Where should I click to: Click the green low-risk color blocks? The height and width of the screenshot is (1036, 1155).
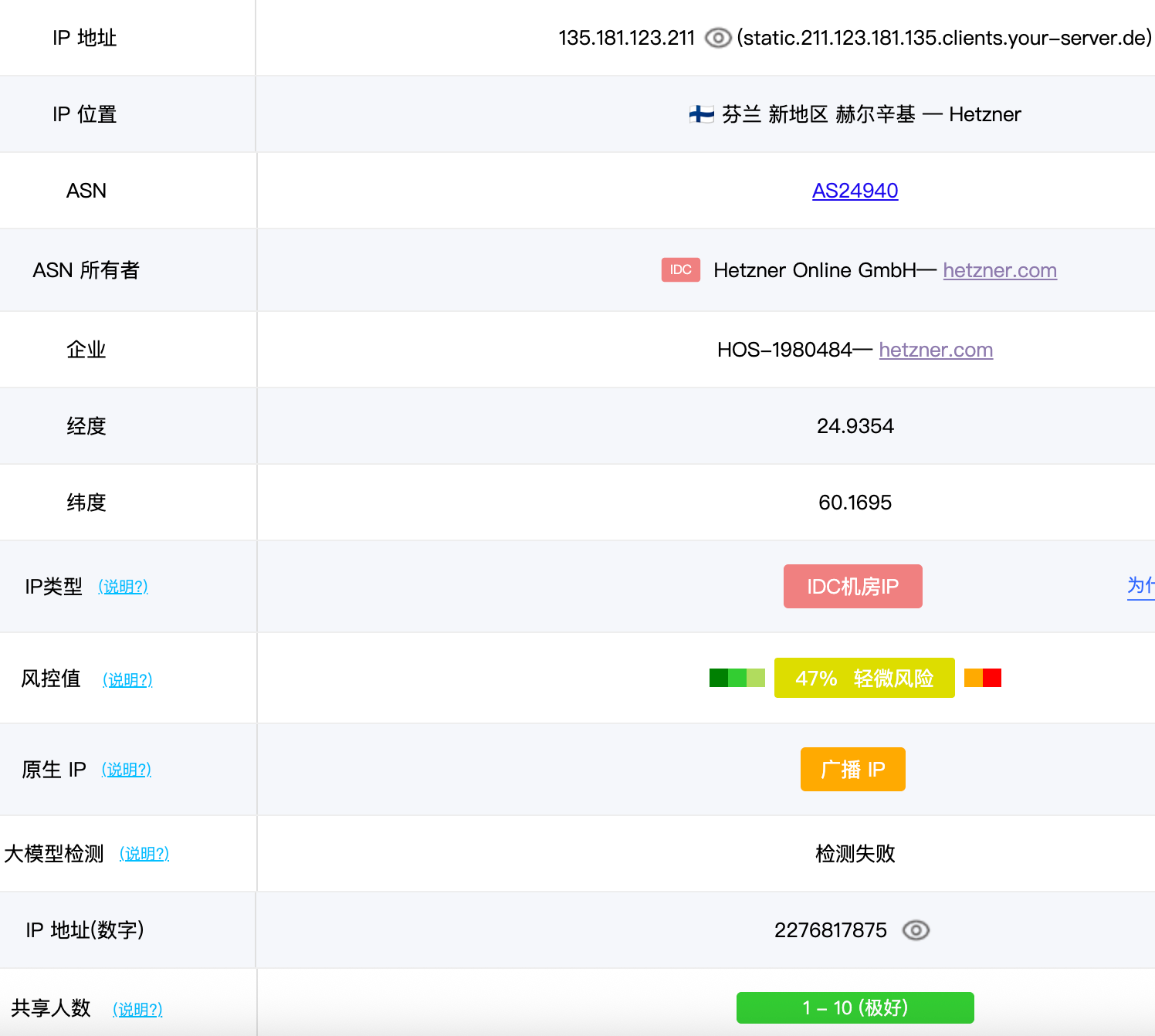(737, 678)
